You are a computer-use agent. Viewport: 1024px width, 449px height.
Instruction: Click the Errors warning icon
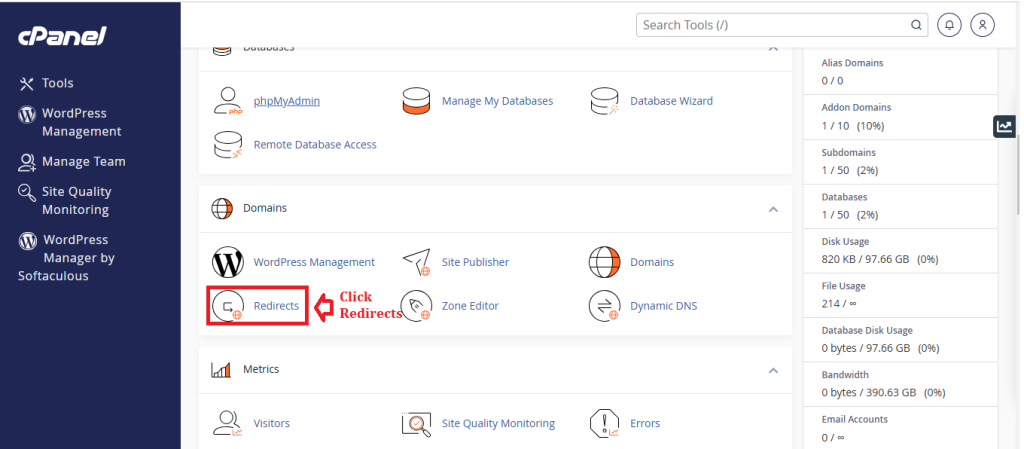[x=604, y=424]
